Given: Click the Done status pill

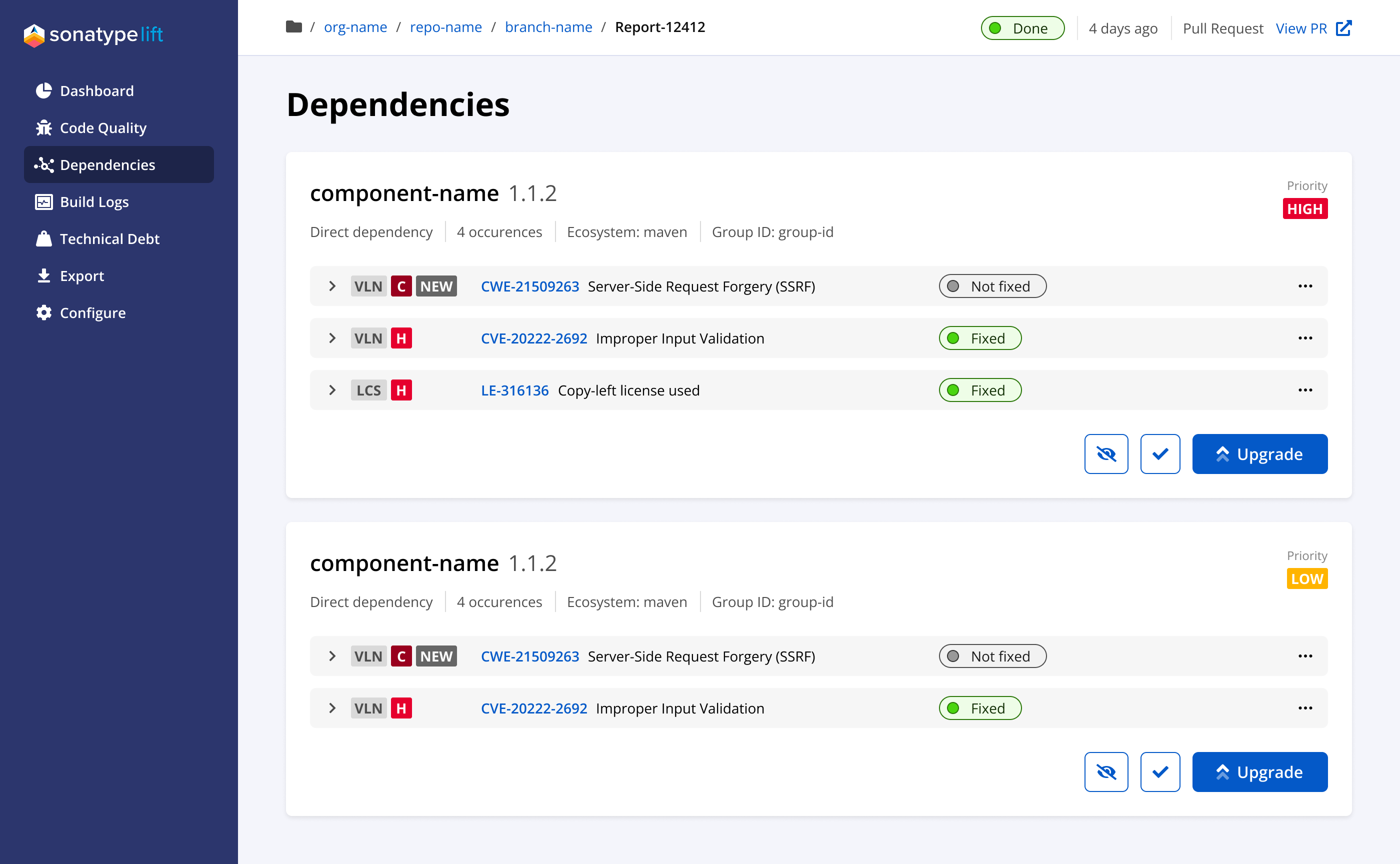Looking at the screenshot, I should click(1022, 27).
